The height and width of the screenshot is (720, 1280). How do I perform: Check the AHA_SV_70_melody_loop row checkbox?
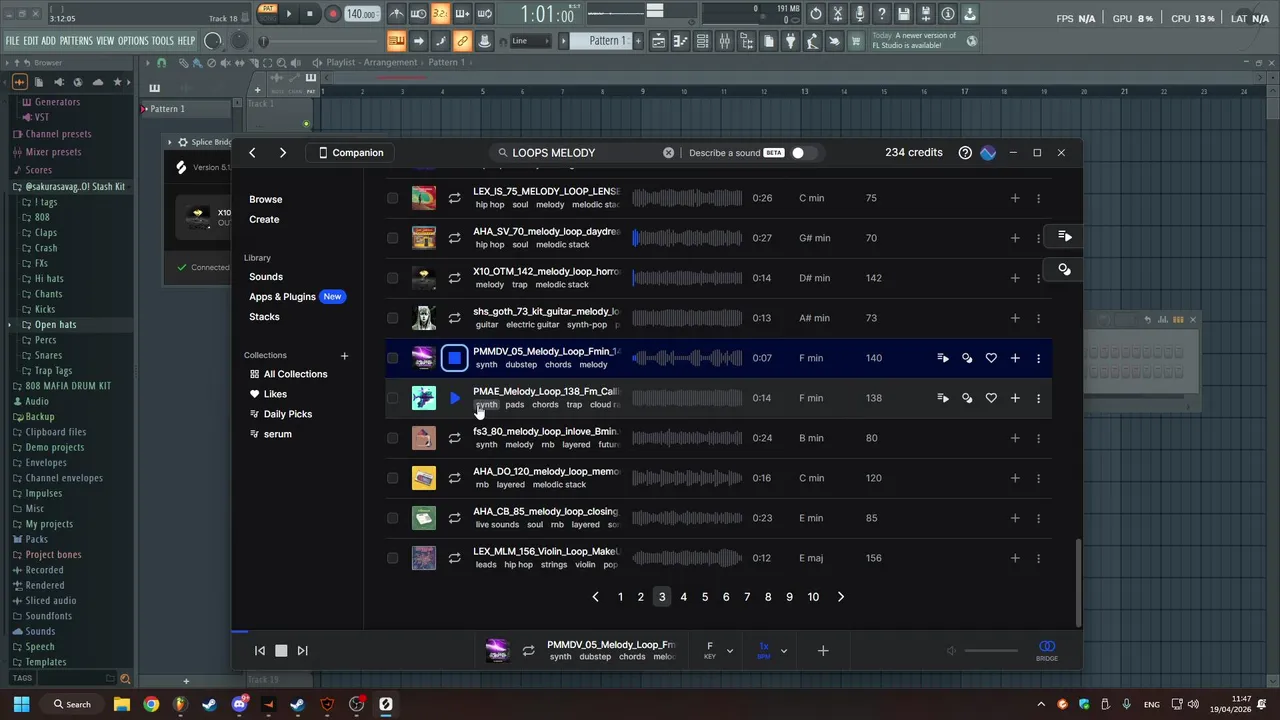coord(393,238)
